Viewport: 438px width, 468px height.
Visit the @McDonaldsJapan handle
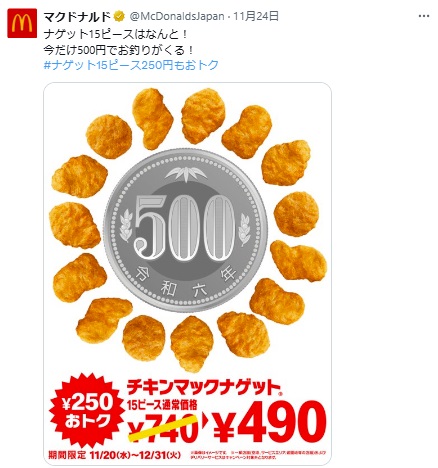coord(177,16)
